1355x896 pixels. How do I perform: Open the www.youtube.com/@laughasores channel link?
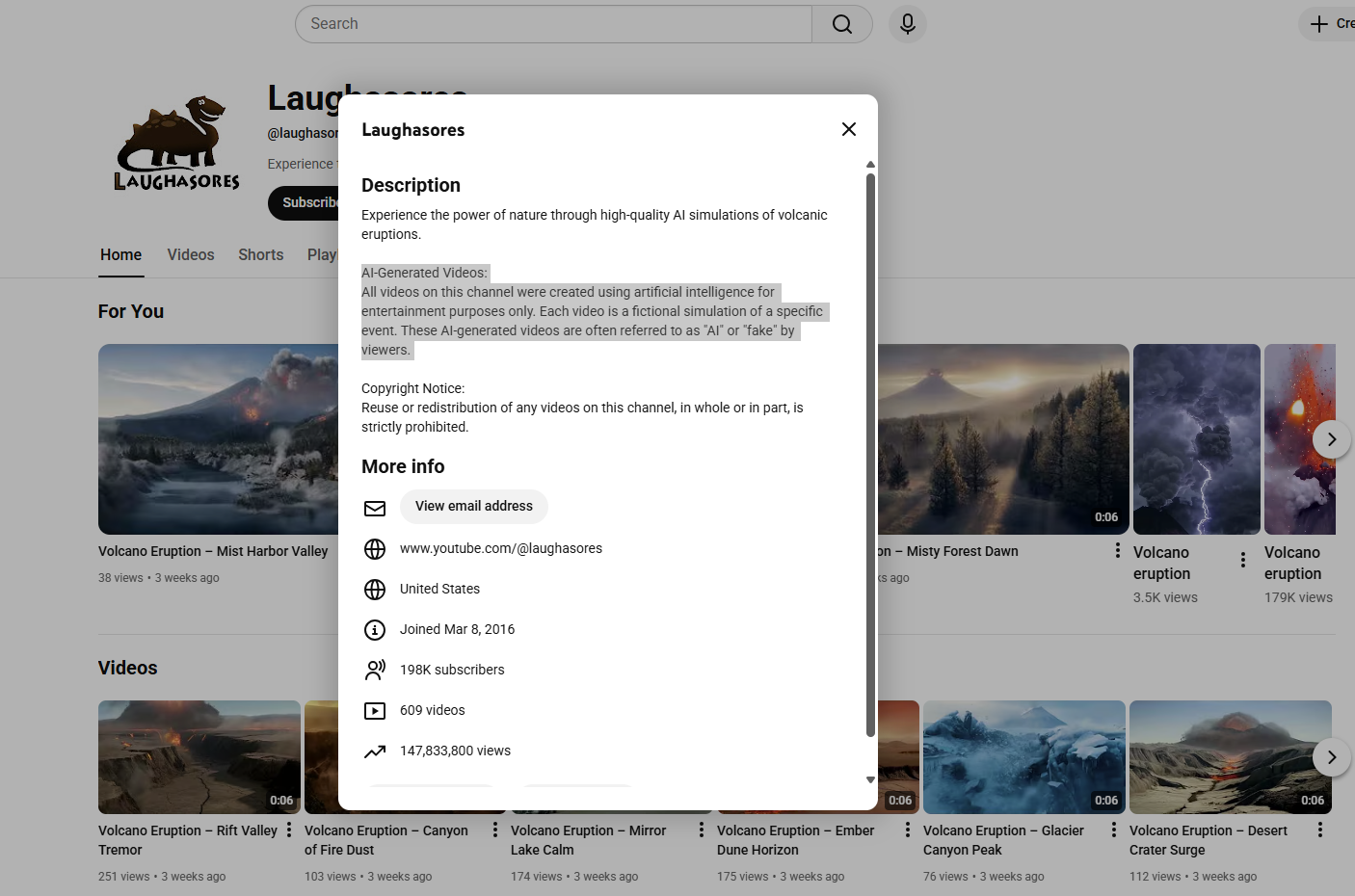click(500, 548)
